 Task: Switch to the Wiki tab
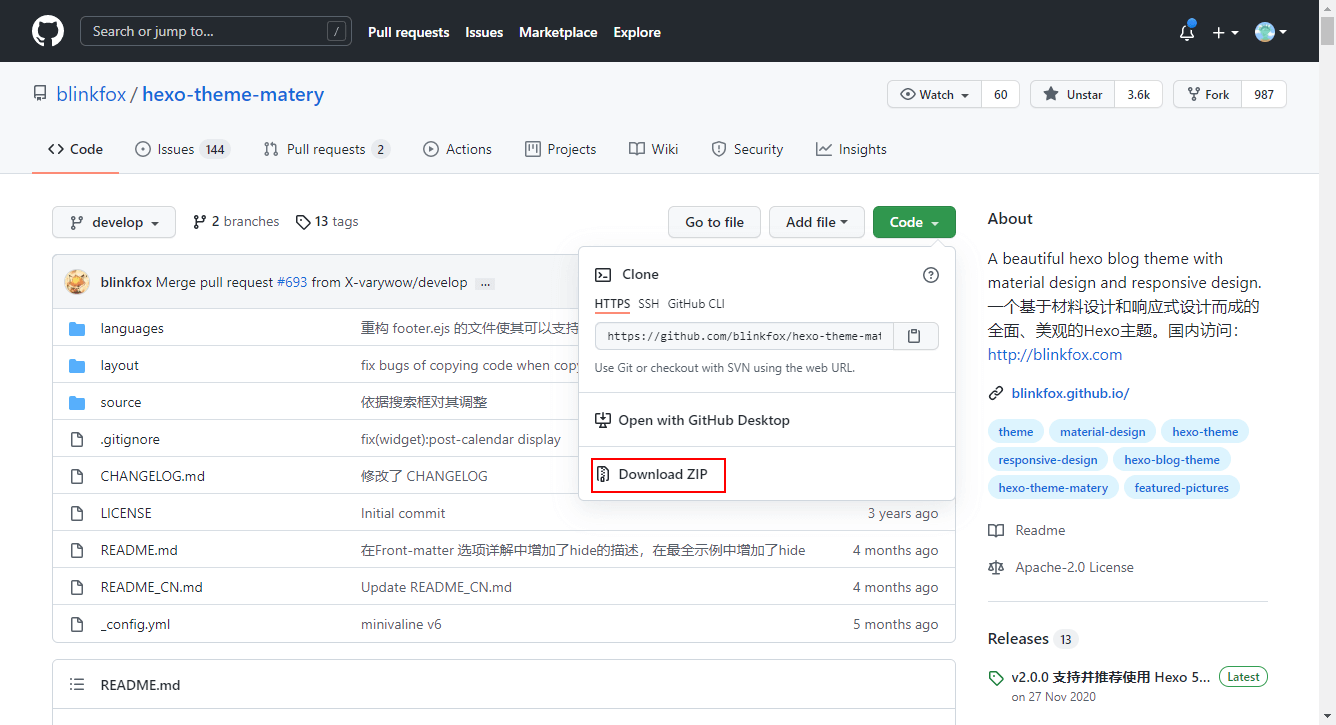tap(653, 149)
